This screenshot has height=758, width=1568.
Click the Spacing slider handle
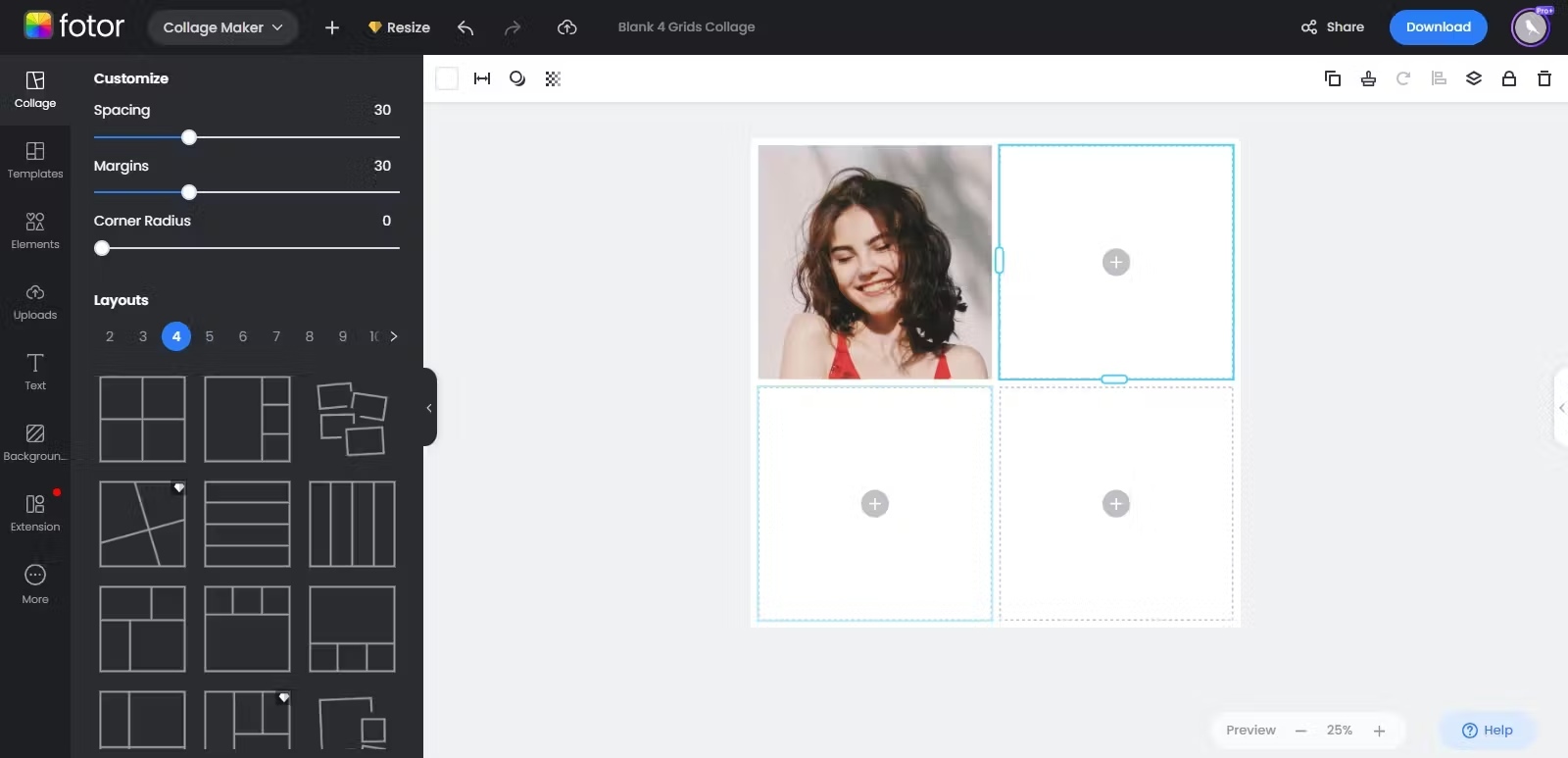189,137
